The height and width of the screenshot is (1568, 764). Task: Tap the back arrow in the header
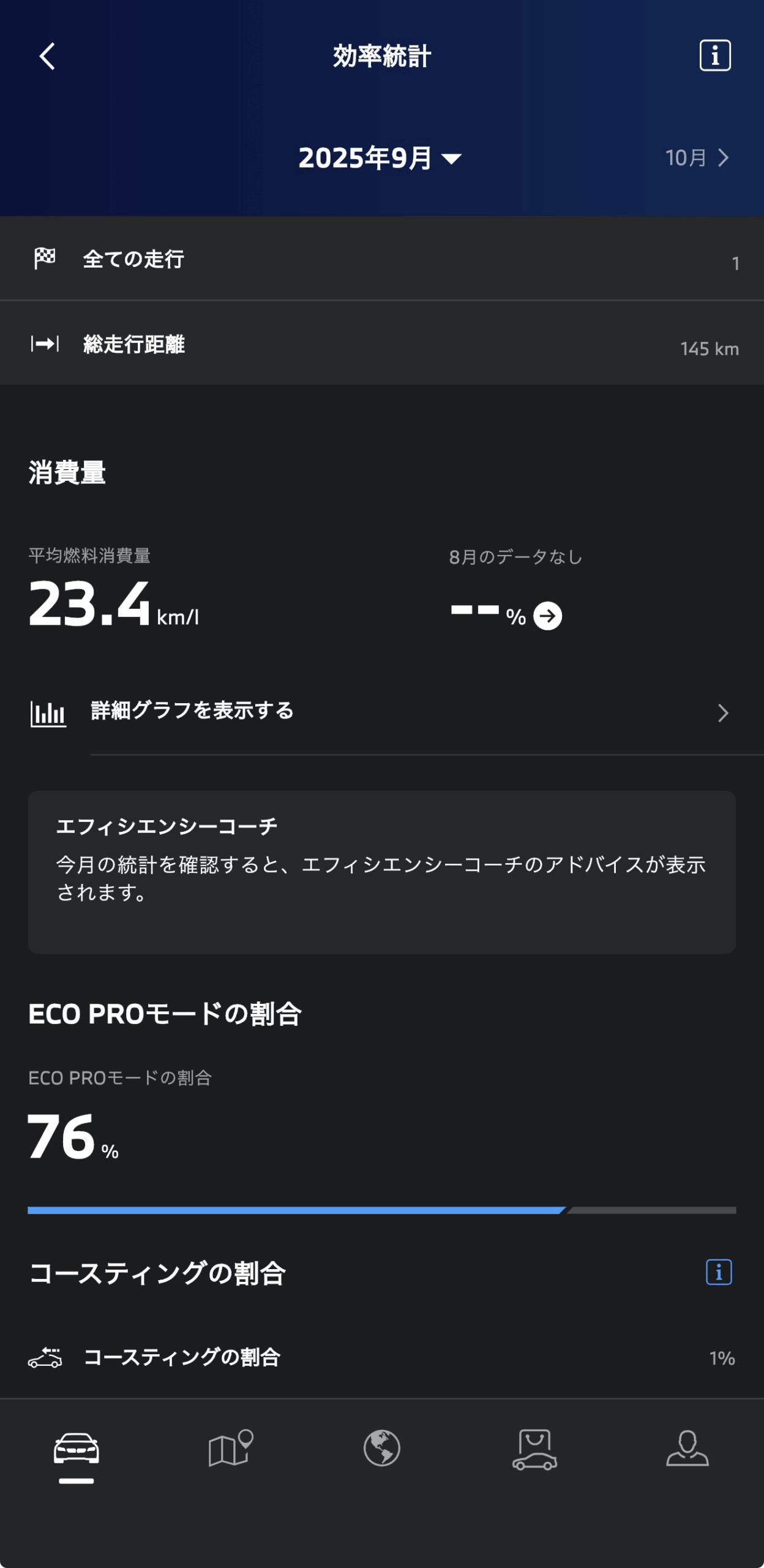point(48,56)
